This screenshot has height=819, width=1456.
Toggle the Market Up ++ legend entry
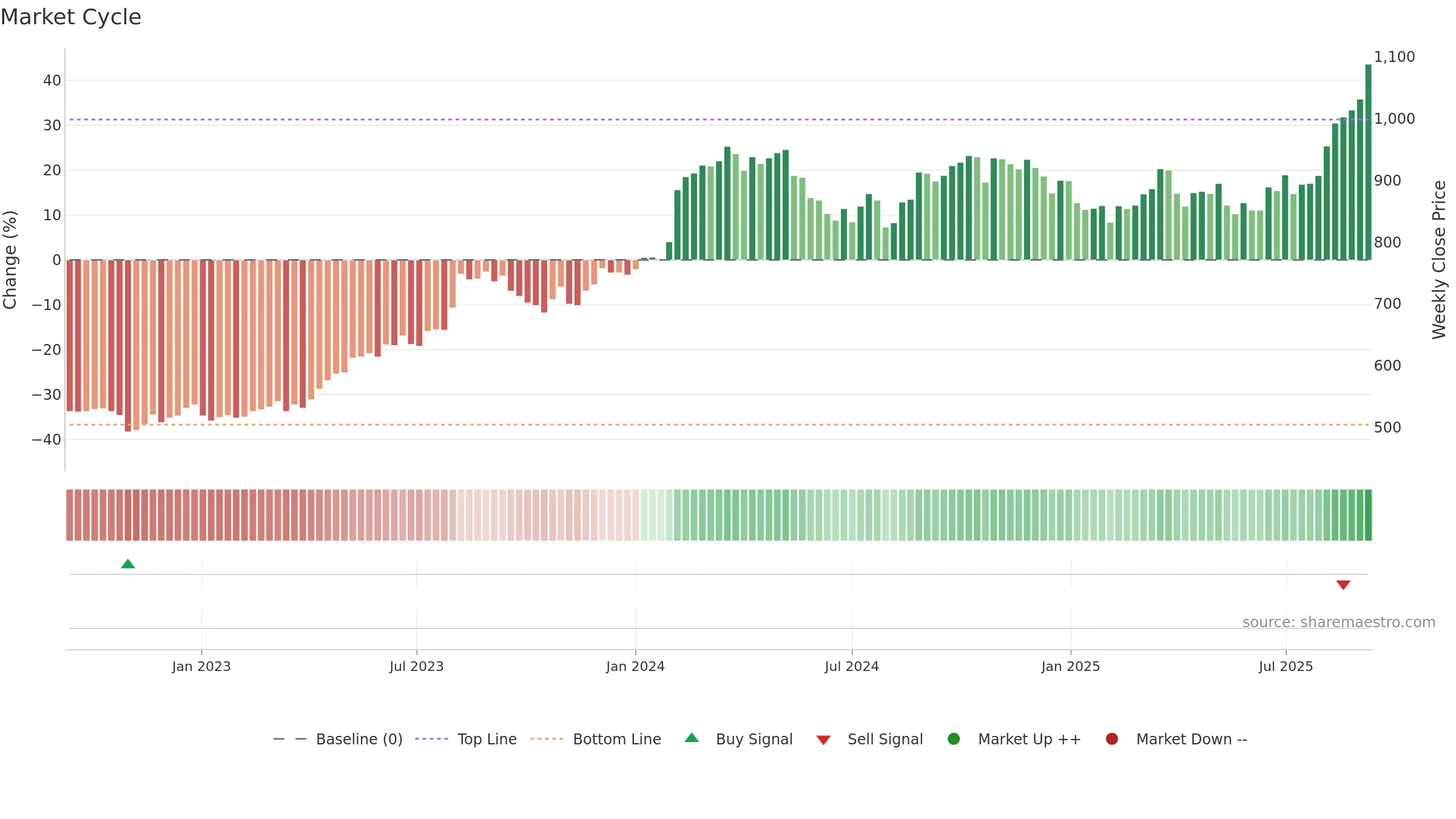(x=1014, y=739)
